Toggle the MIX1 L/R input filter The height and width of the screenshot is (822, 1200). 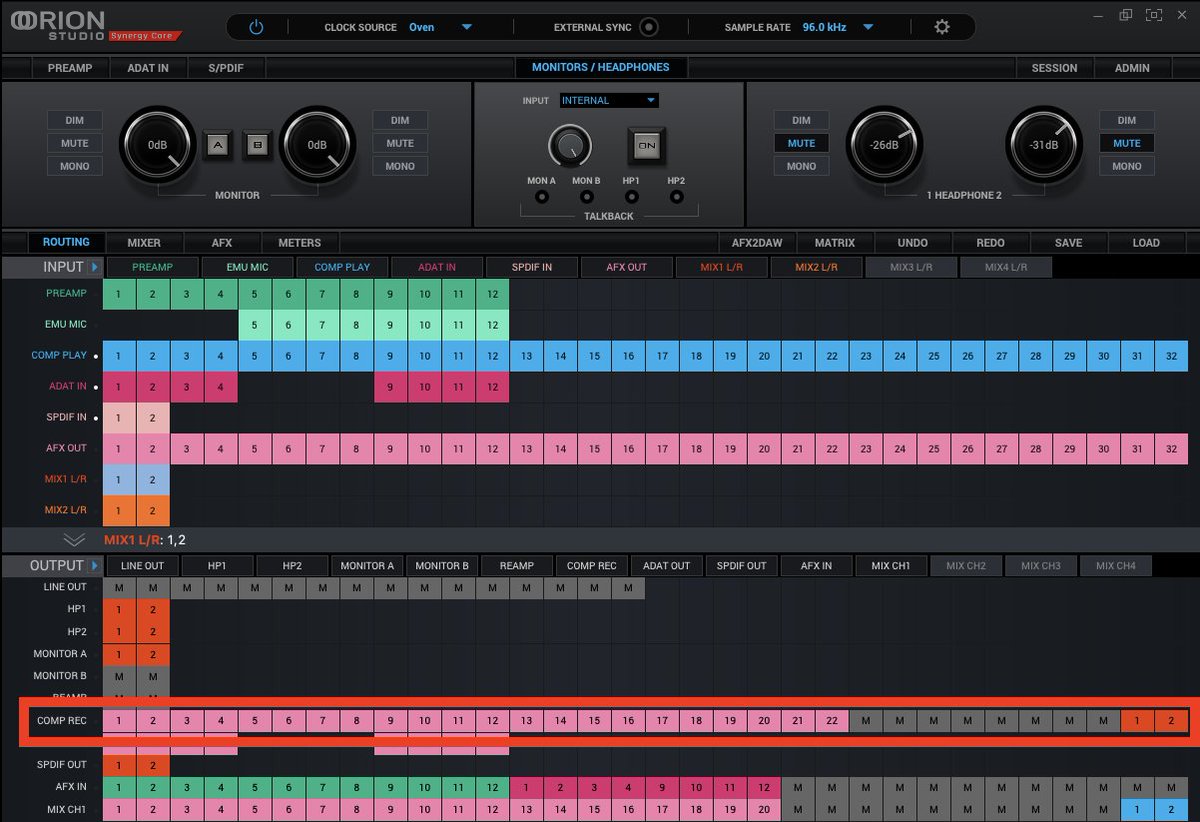[722, 267]
